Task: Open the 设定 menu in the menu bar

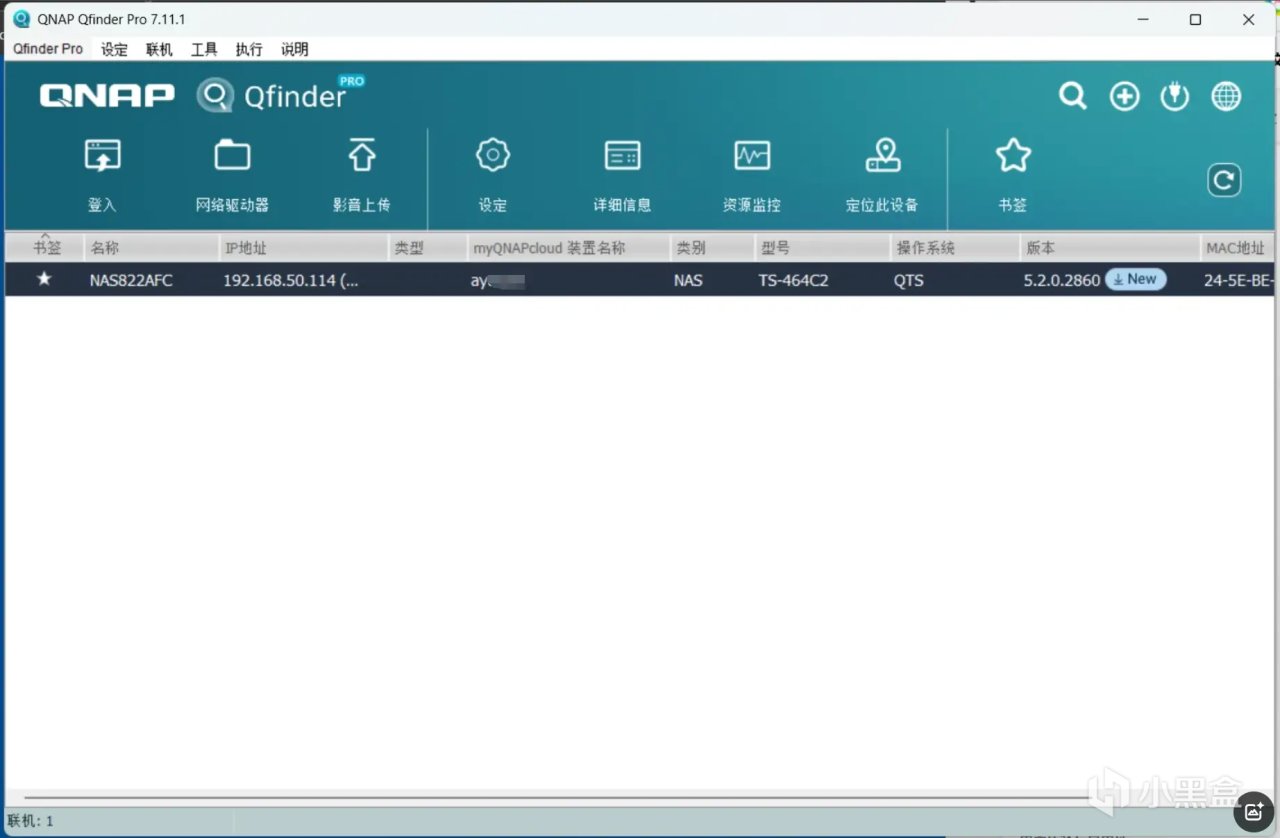Action: (114, 49)
